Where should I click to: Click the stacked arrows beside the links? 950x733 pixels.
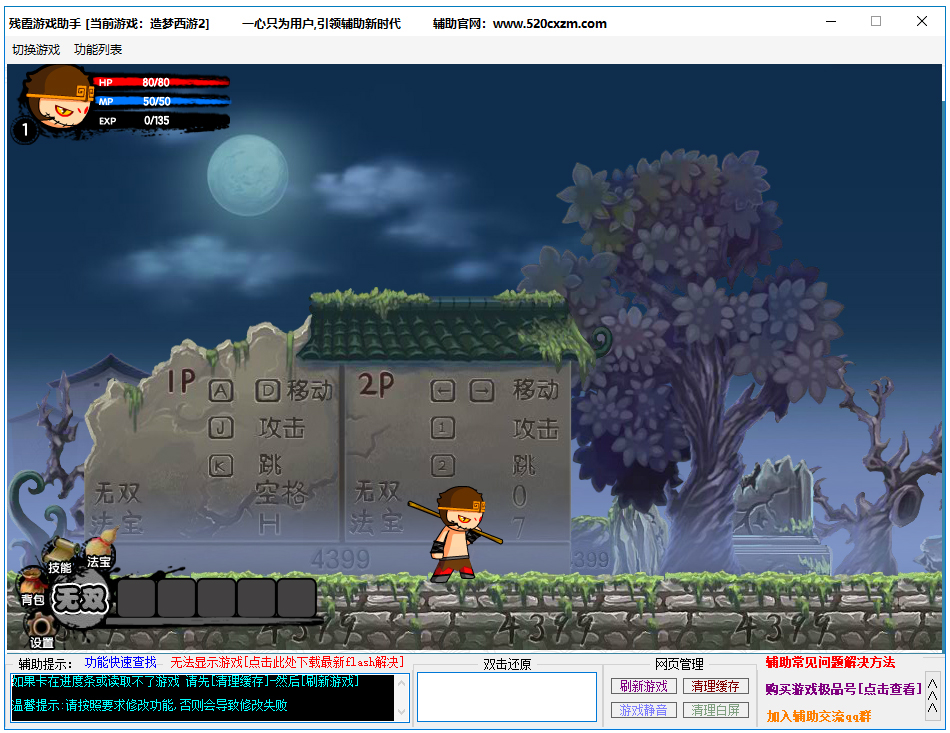[x=933, y=695]
